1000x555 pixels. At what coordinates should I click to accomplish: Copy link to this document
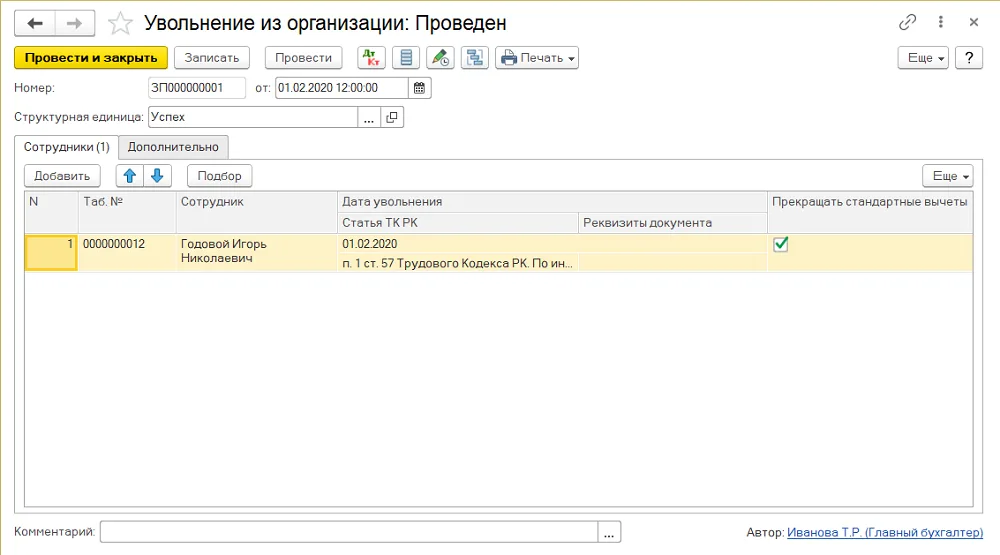point(907,22)
